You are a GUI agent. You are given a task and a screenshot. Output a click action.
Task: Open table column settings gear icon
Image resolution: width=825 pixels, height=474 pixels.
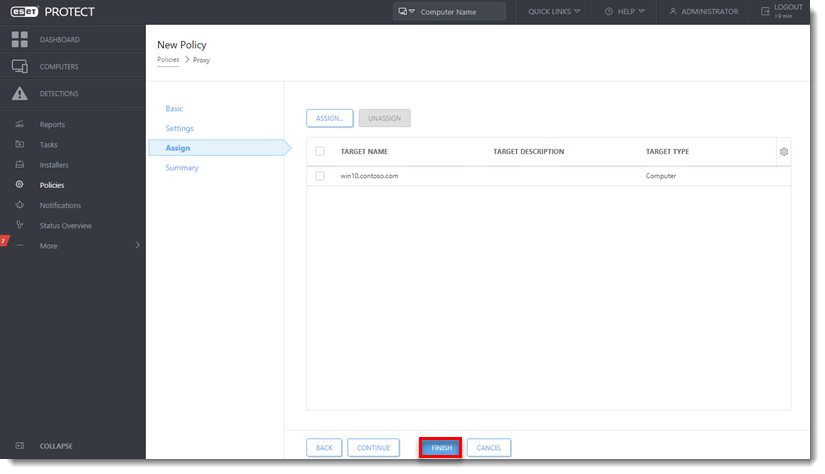coord(783,152)
